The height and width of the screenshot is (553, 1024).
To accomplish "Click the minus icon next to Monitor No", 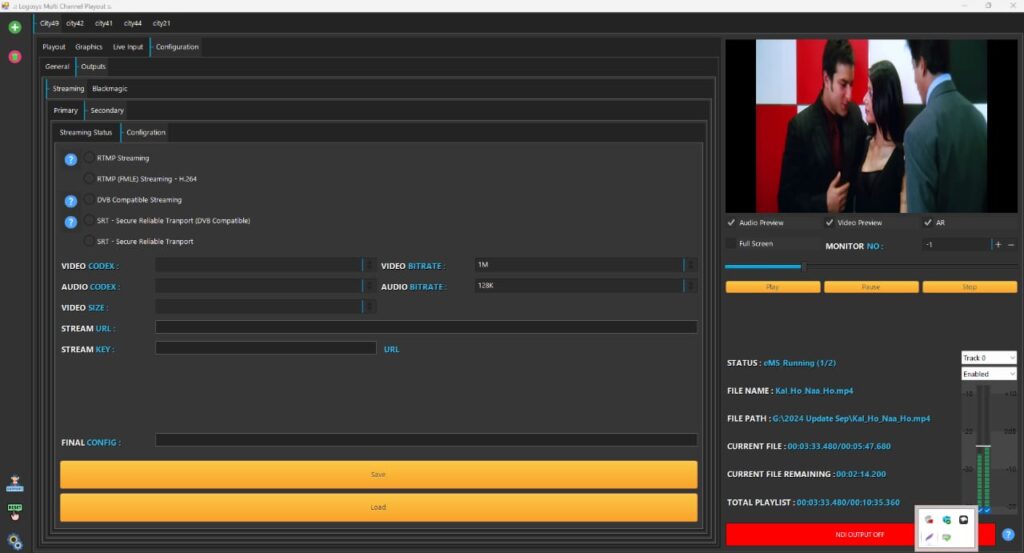I will (1011, 244).
